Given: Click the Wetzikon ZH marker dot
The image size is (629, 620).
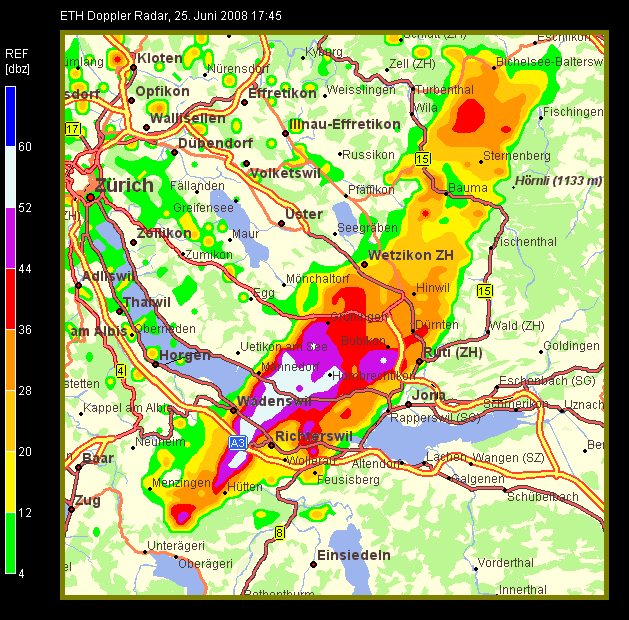Looking at the screenshot, I should pyautogui.click(x=364, y=264).
